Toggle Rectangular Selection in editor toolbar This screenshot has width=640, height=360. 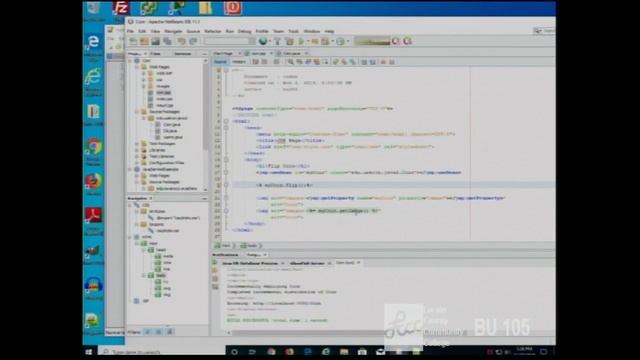325,62
